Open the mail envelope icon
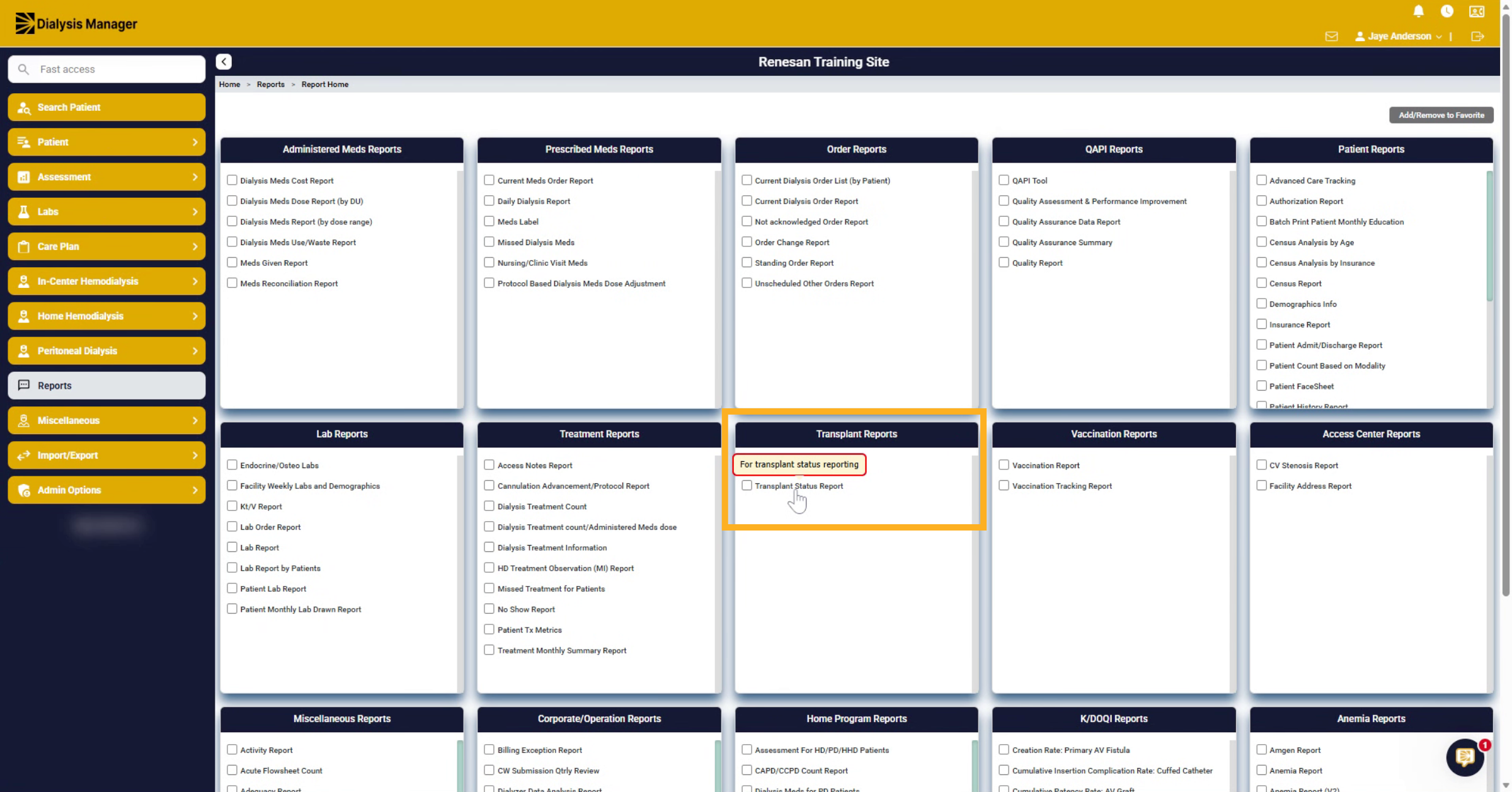 point(1331,37)
